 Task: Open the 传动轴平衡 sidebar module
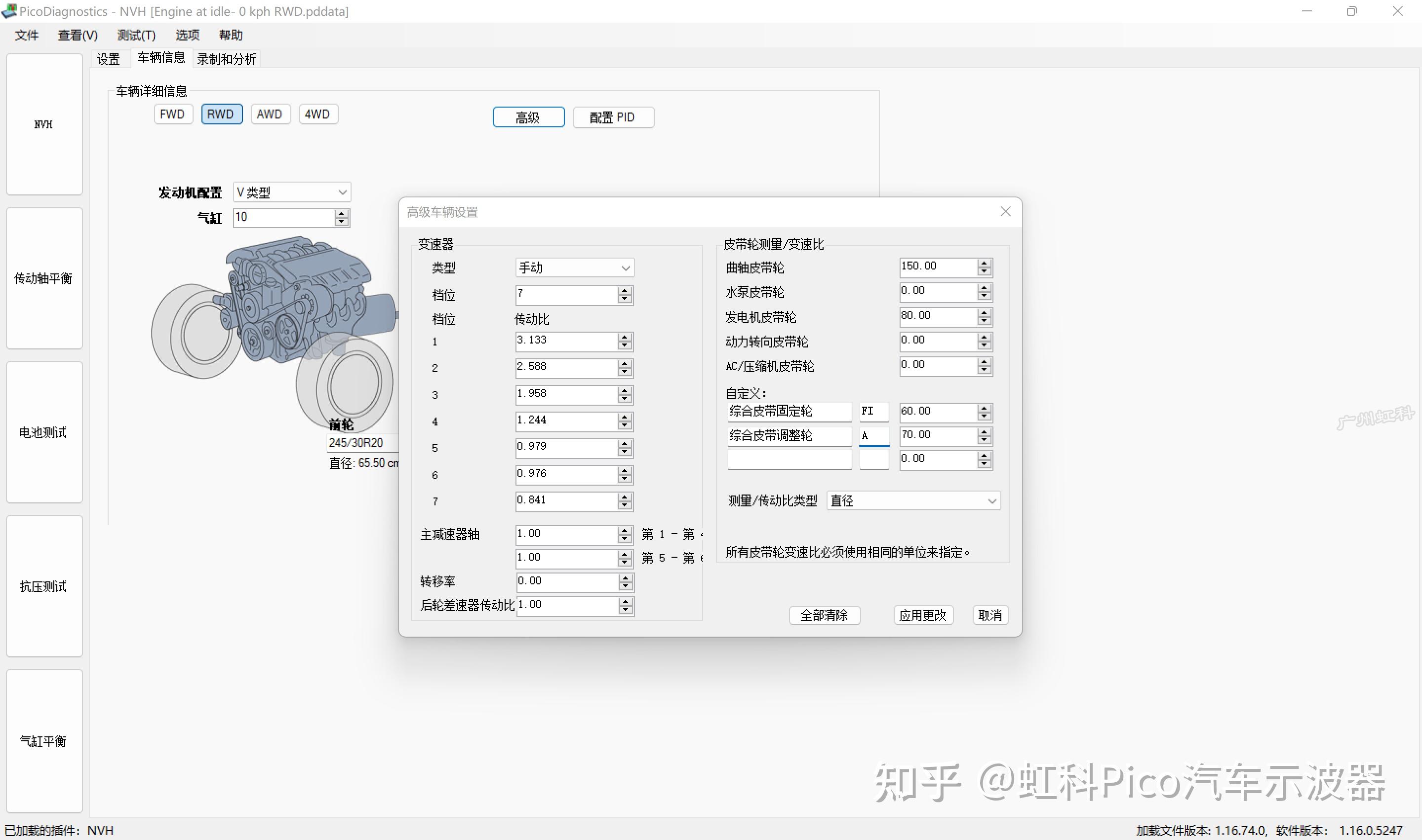coord(44,278)
